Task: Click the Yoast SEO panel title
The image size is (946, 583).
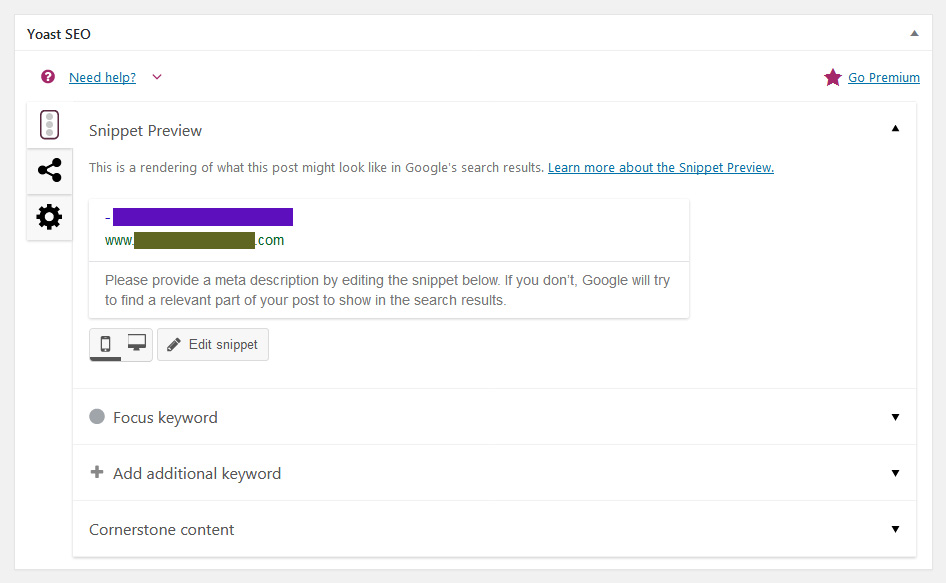Action: pyautogui.click(x=59, y=34)
